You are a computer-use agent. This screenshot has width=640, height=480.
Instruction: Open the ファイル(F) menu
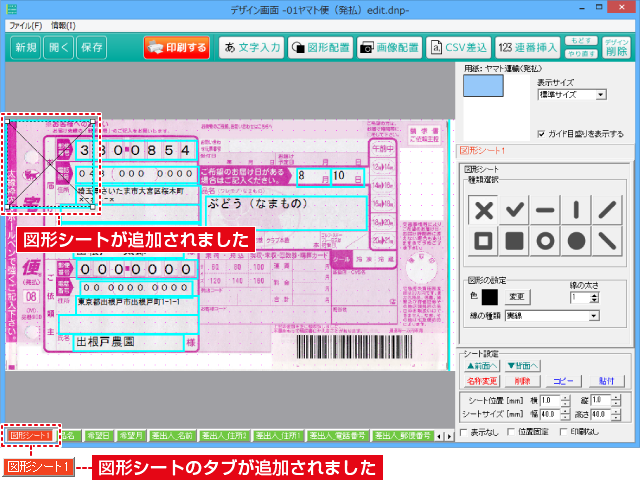(25, 26)
